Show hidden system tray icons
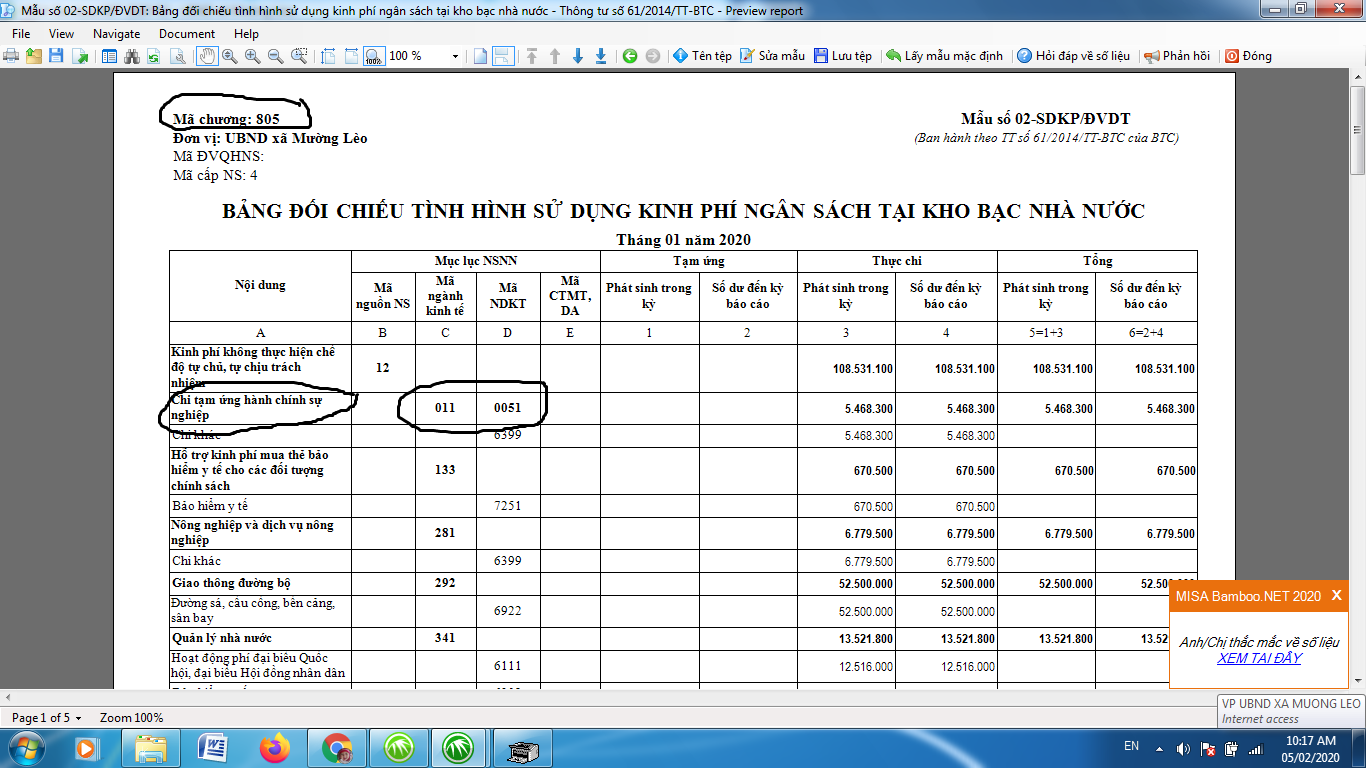 [x=1158, y=747]
